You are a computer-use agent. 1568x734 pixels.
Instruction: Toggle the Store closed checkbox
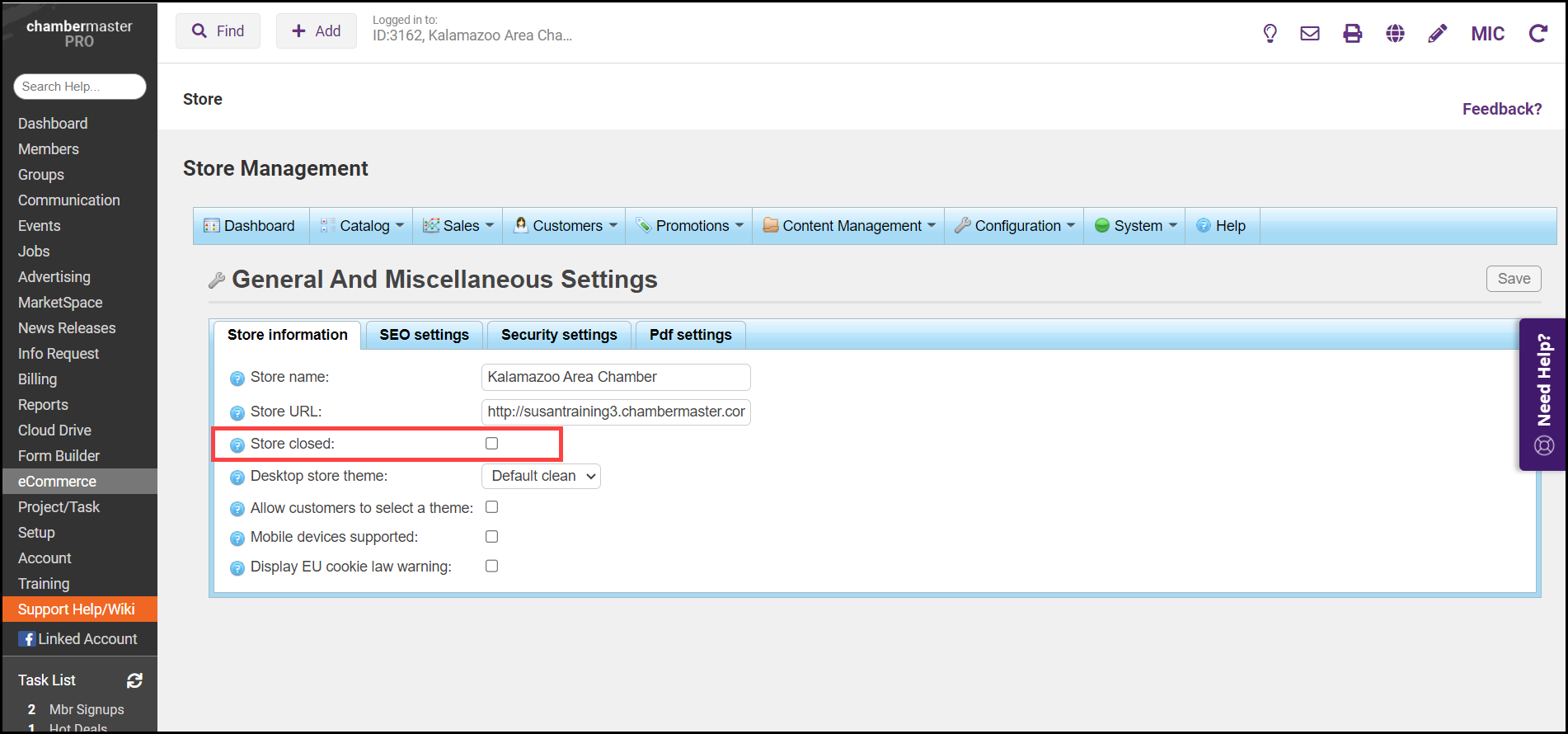coord(492,444)
